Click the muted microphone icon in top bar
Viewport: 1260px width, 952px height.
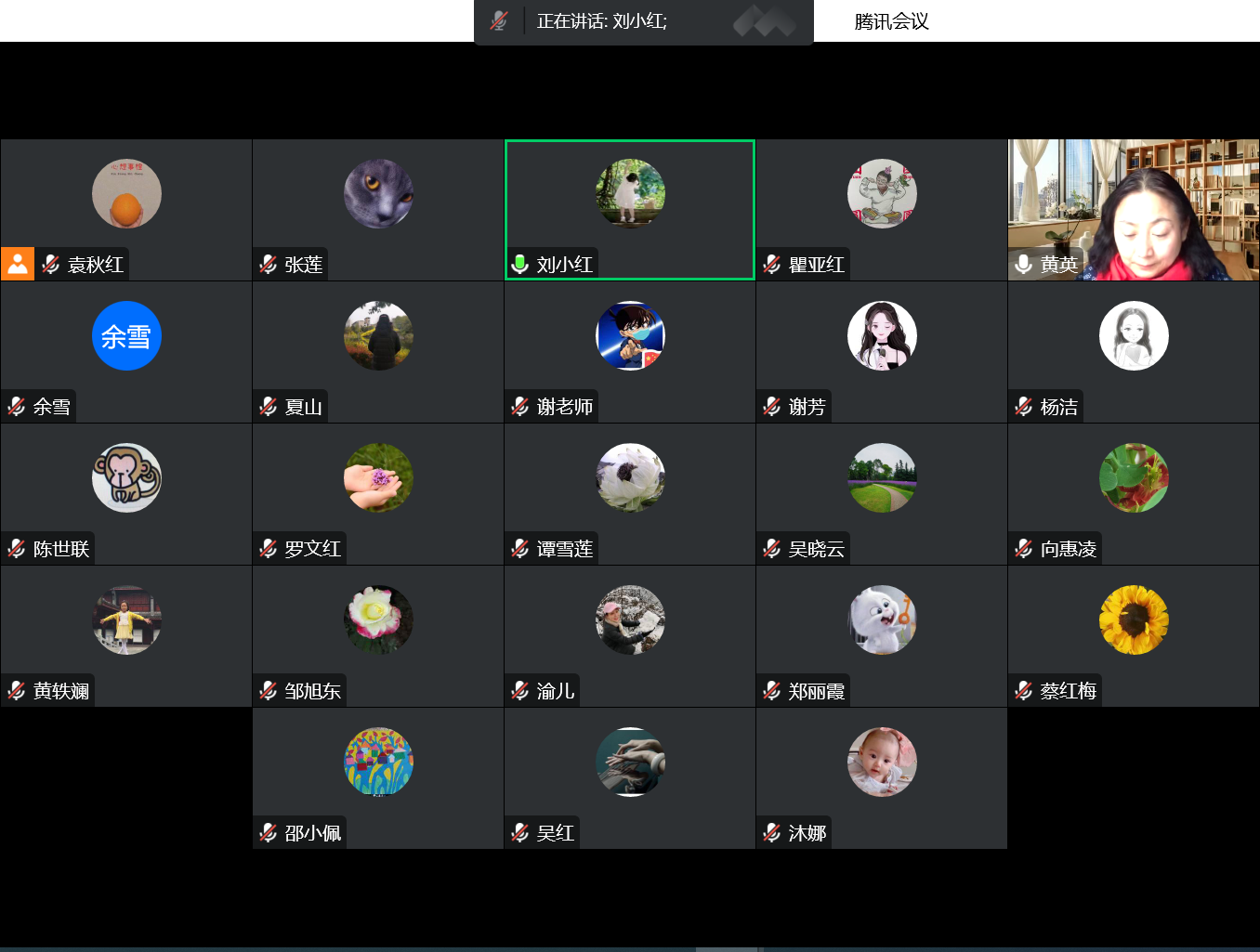click(x=499, y=20)
